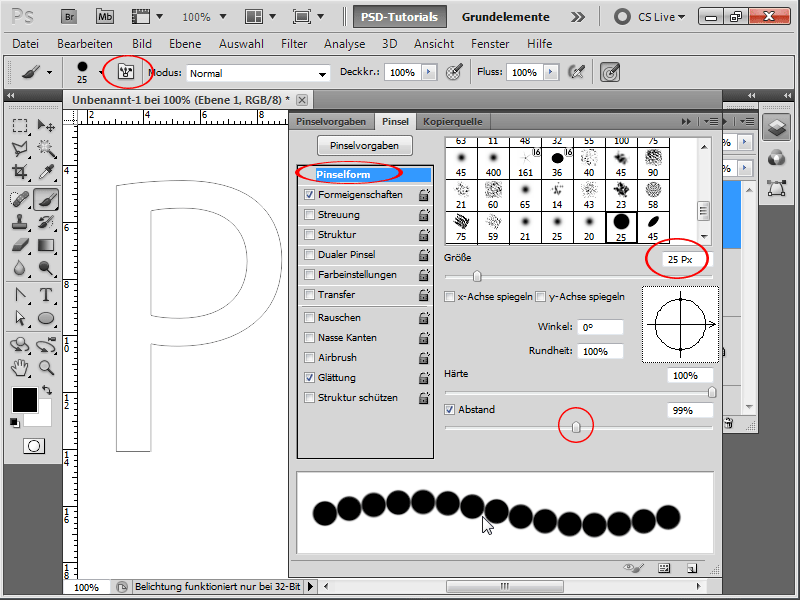Open the Fluss flow slider arrow
800x600 pixels.
551,72
